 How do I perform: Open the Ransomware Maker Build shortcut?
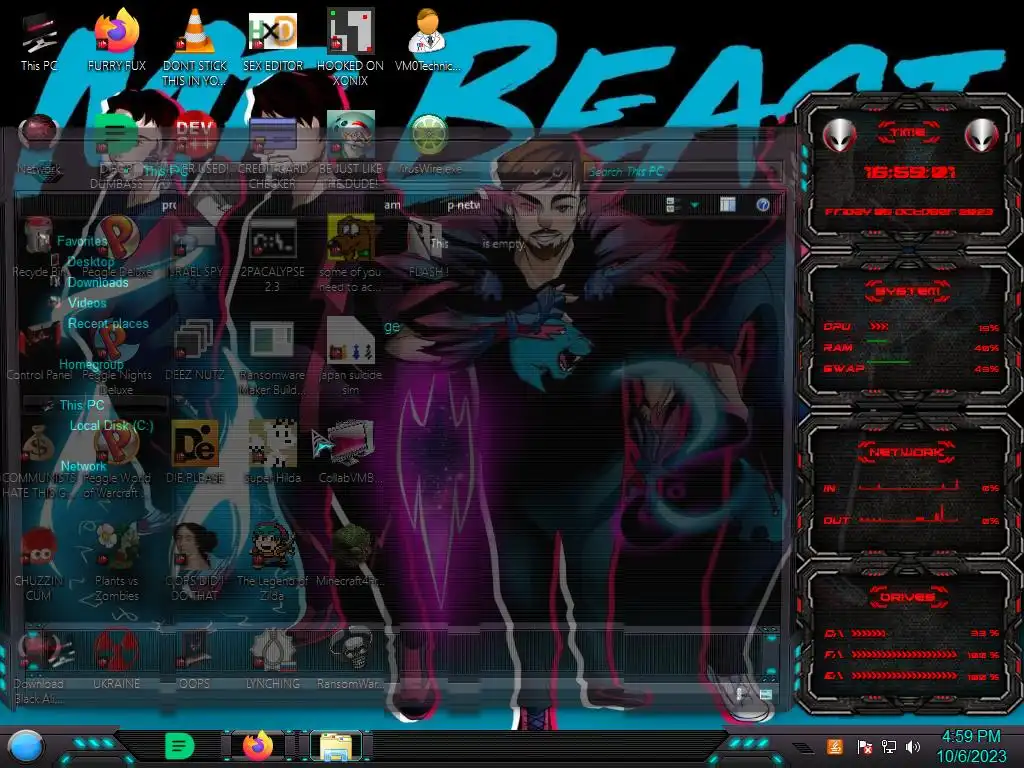click(x=272, y=358)
